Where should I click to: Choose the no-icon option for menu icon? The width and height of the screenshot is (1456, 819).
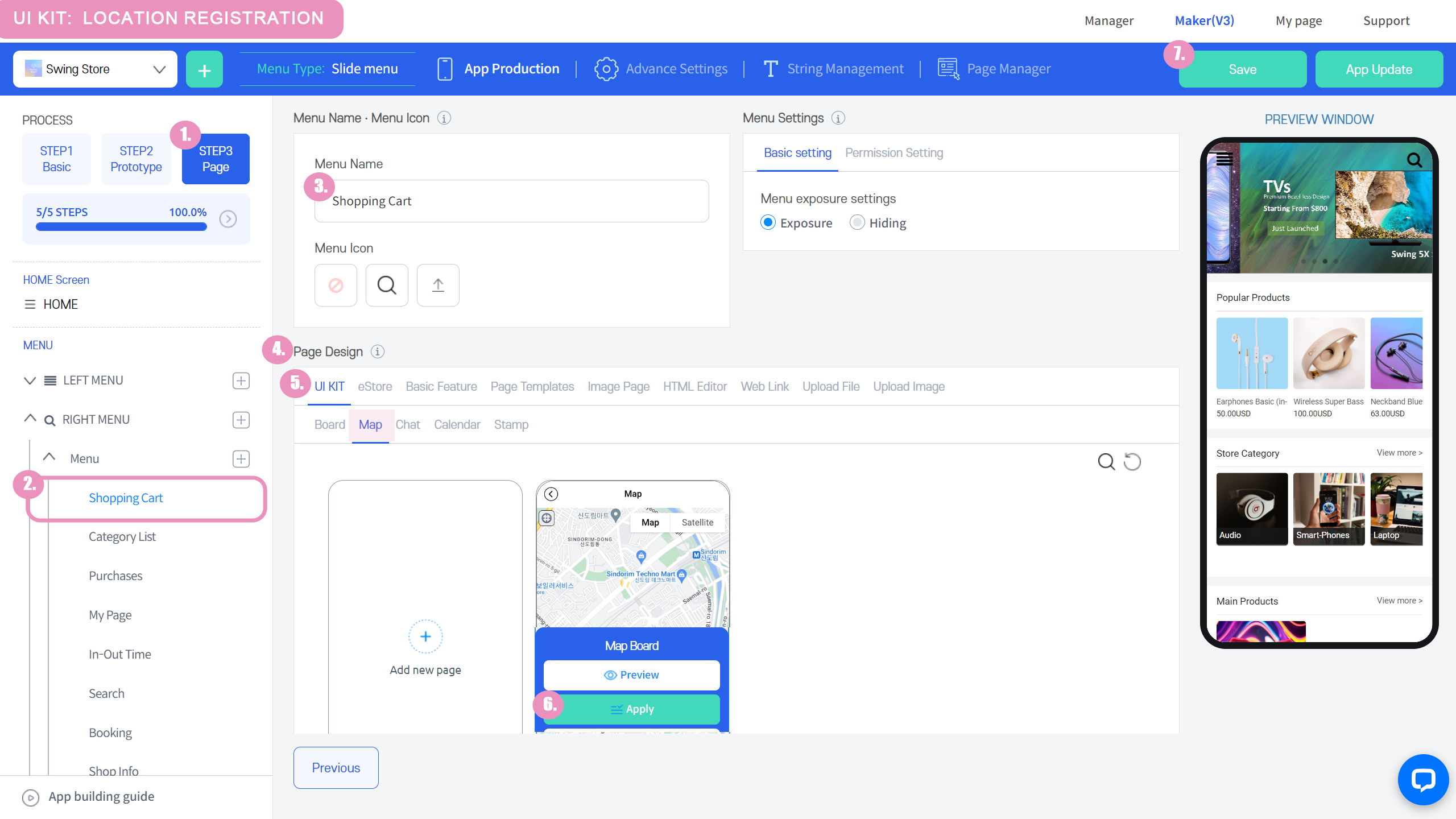tap(336, 285)
